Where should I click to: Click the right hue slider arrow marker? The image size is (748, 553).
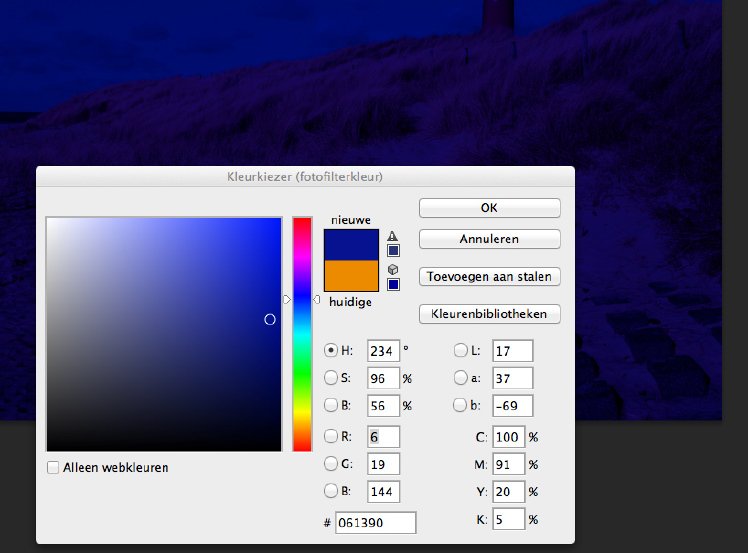pyautogui.click(x=317, y=299)
